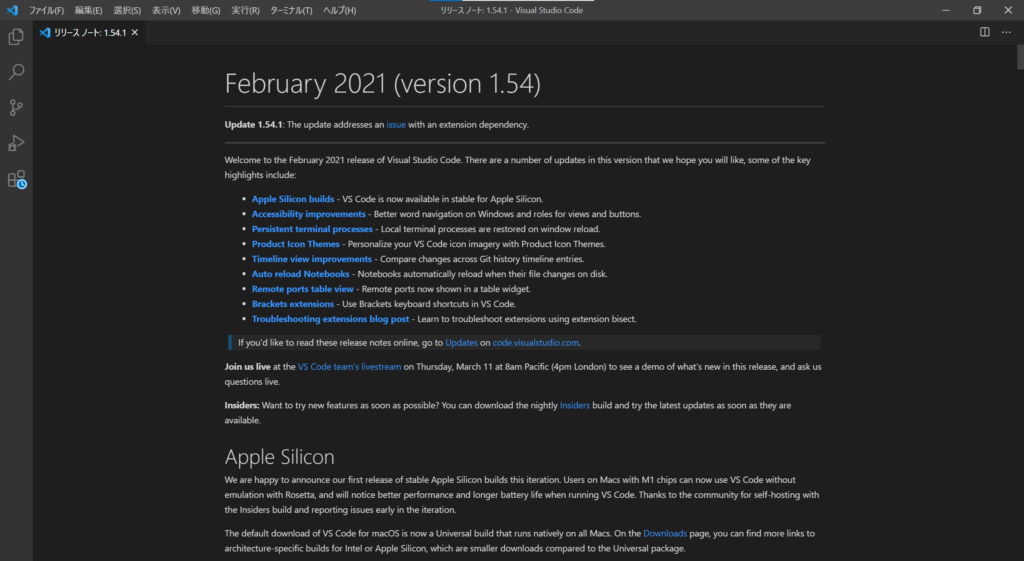
Task: Visit the code.visualstudio.com link
Action: (536, 343)
